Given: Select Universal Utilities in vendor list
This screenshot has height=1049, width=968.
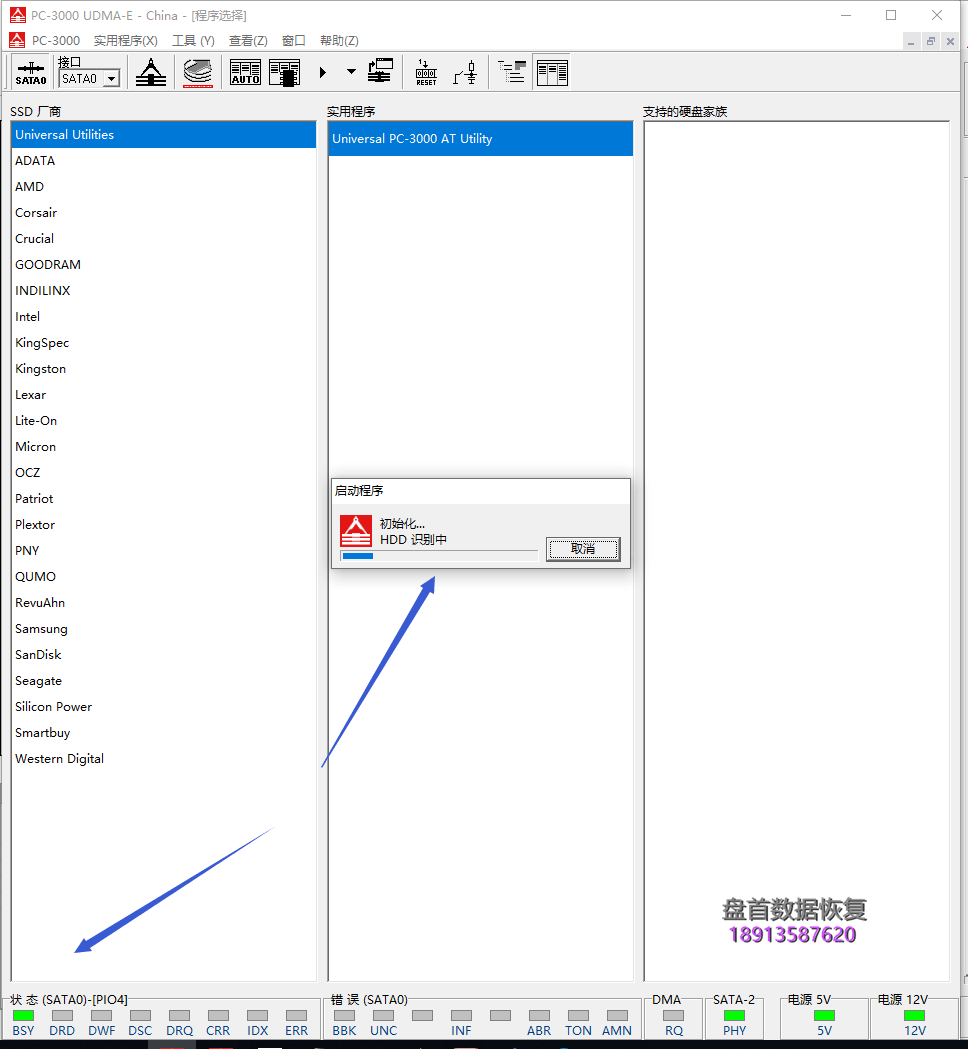Looking at the screenshot, I should [x=163, y=134].
